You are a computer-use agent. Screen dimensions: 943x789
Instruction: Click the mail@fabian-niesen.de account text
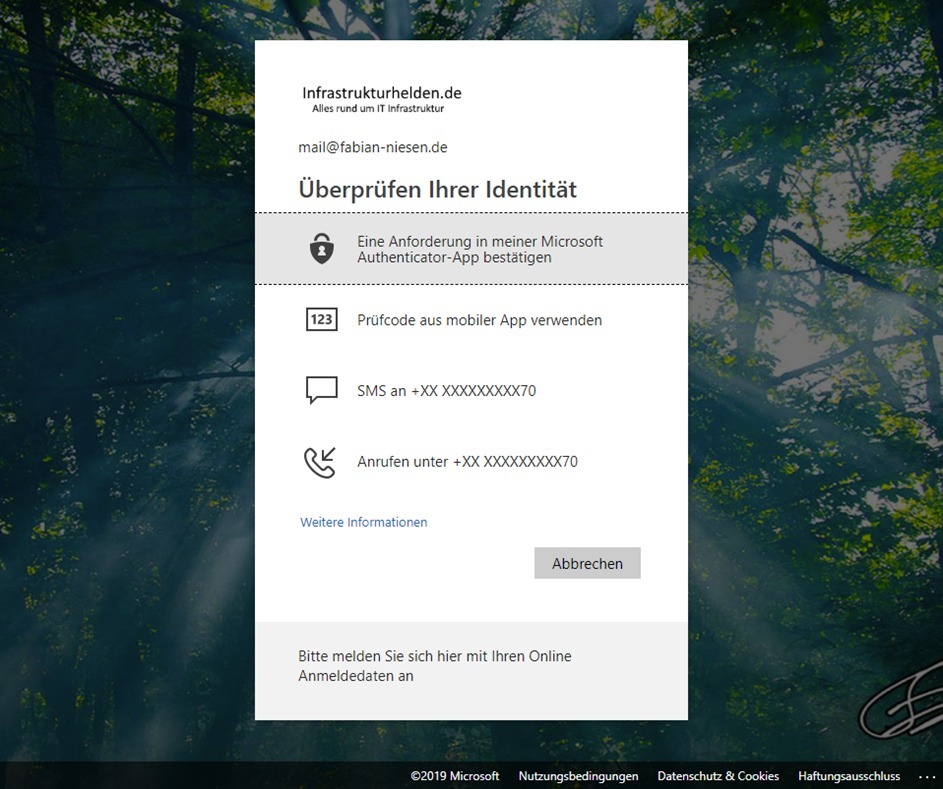[x=373, y=147]
